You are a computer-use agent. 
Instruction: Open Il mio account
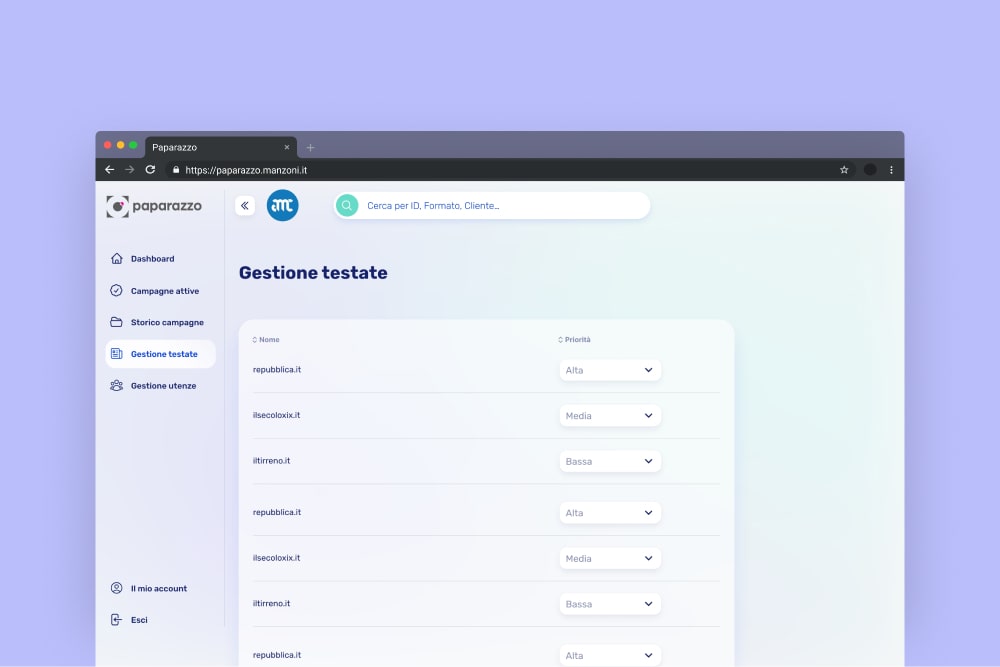point(158,589)
